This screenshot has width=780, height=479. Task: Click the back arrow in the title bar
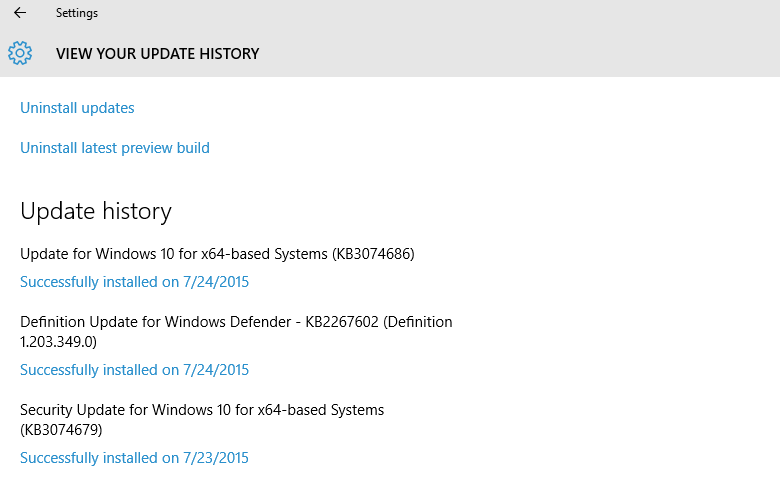click(x=20, y=13)
